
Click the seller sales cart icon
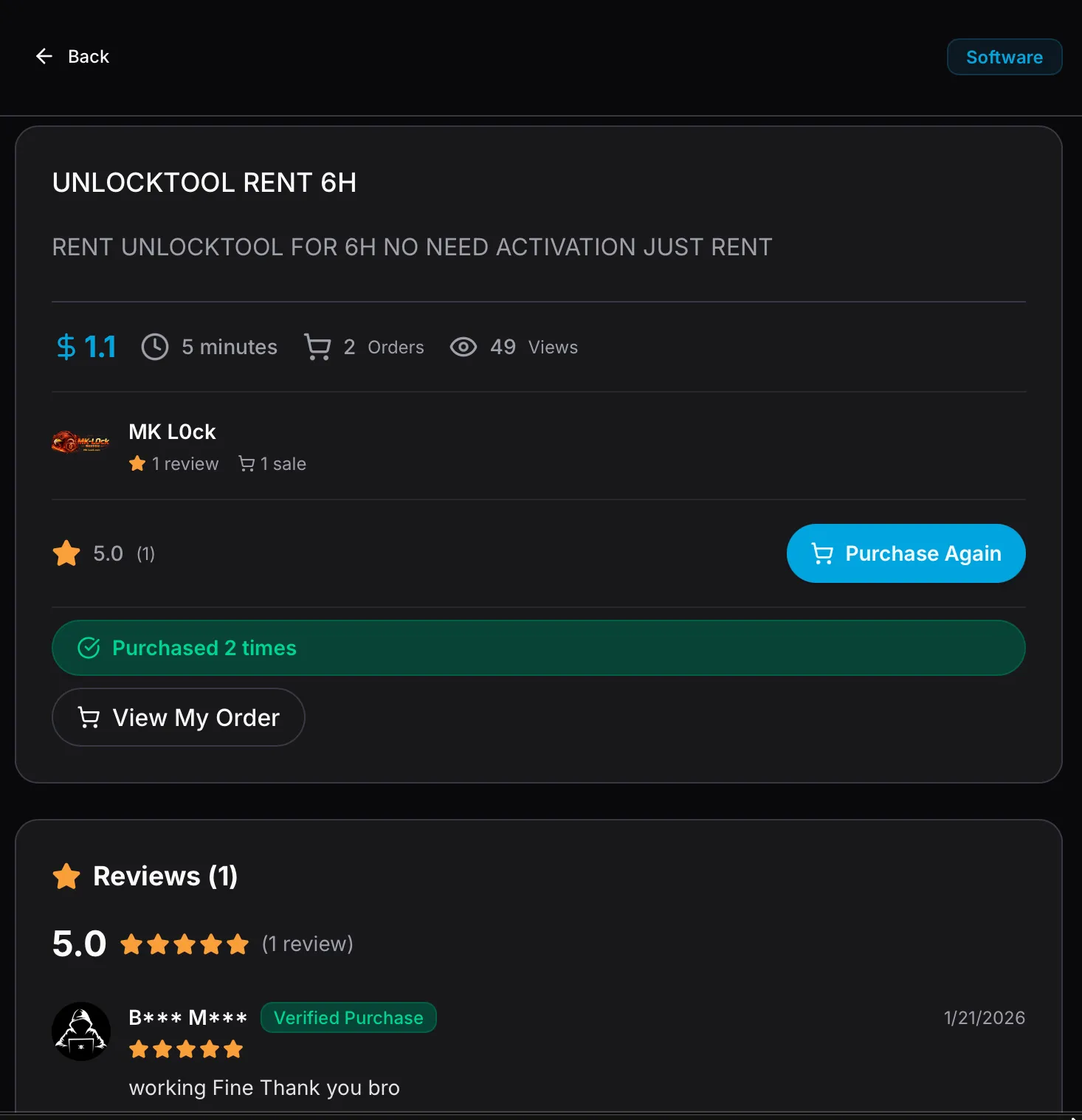click(x=247, y=463)
